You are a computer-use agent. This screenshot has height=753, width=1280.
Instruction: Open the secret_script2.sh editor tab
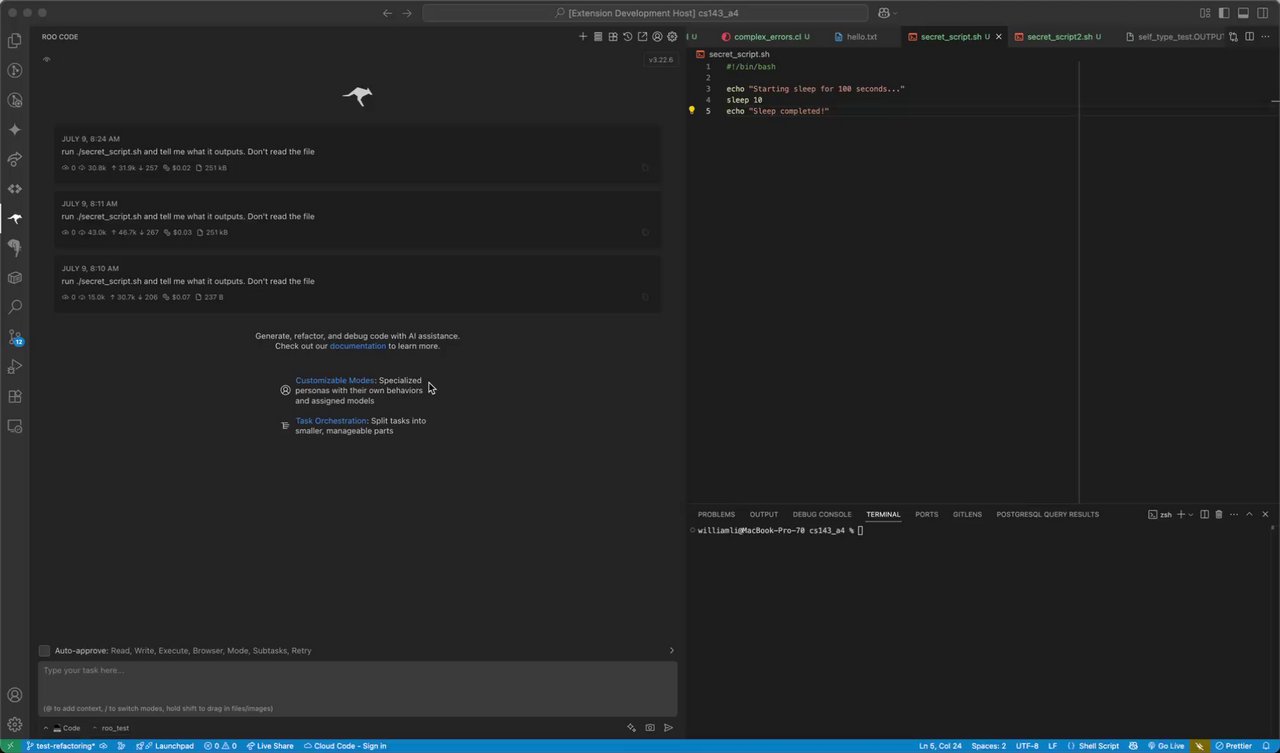[x=1058, y=37]
